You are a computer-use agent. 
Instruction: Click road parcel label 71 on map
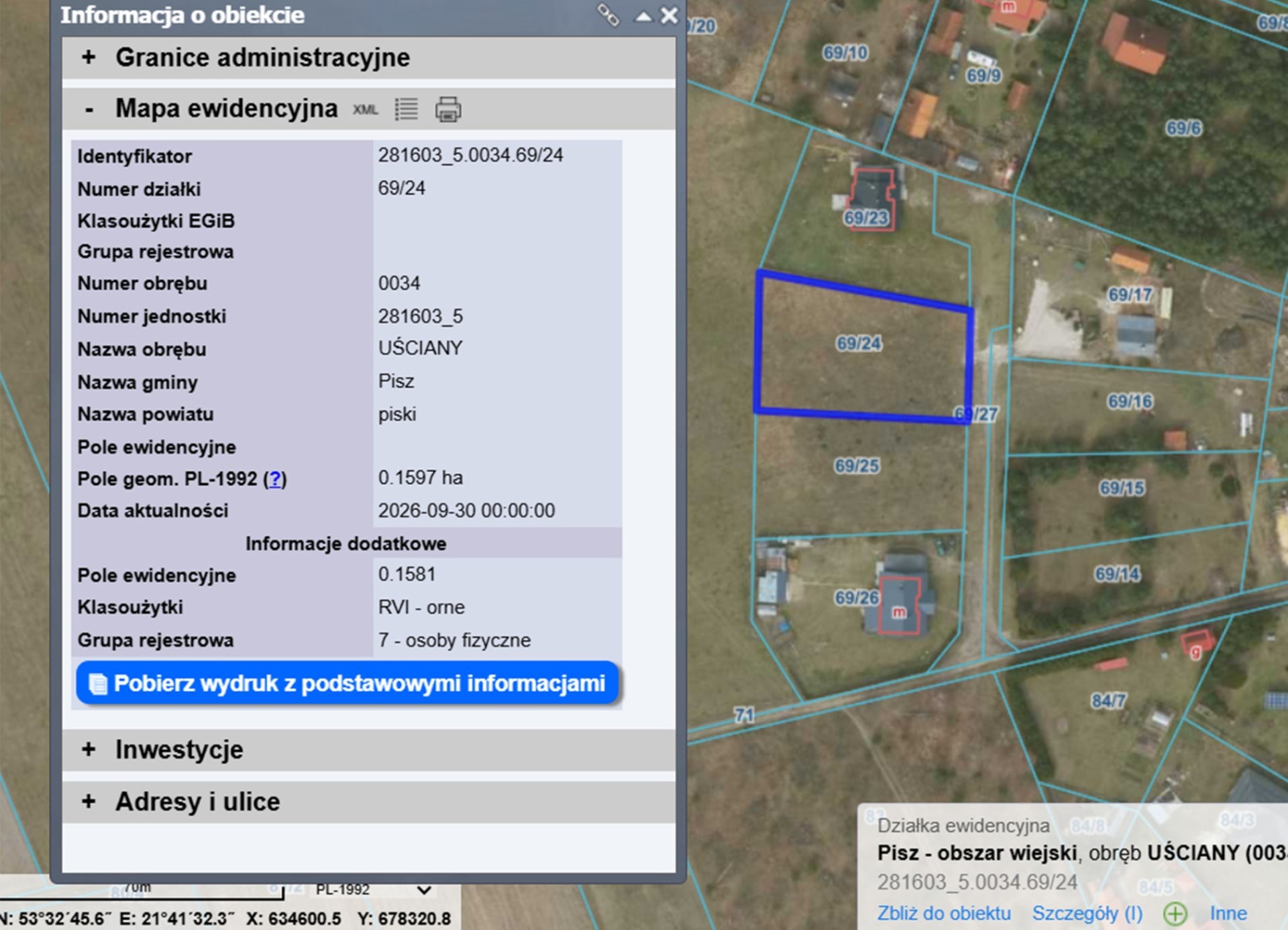click(744, 715)
